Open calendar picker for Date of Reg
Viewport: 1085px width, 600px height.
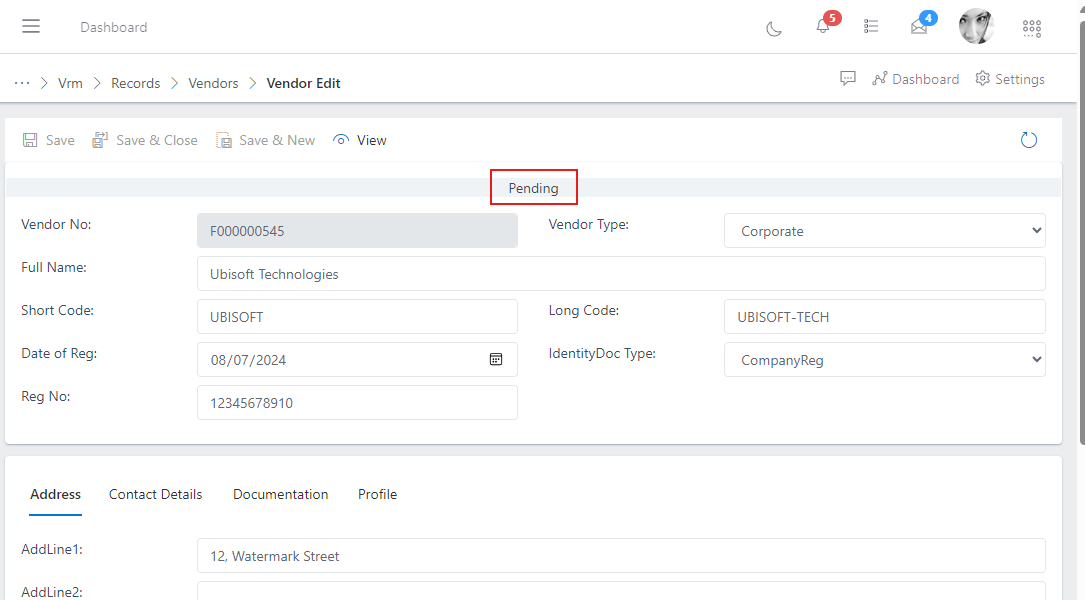click(x=496, y=359)
